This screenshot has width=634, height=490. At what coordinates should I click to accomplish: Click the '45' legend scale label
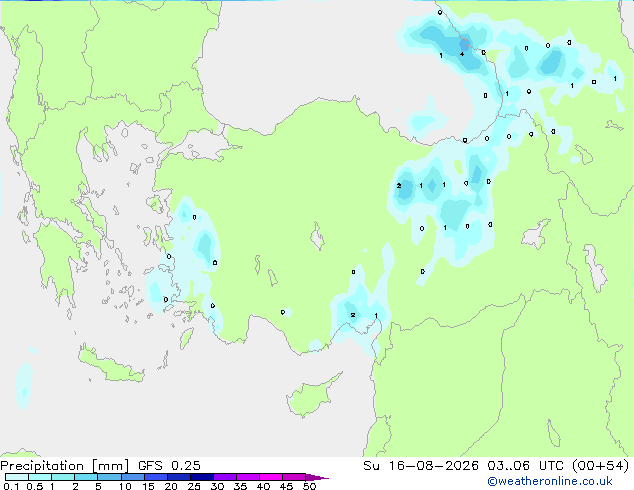[286, 486]
